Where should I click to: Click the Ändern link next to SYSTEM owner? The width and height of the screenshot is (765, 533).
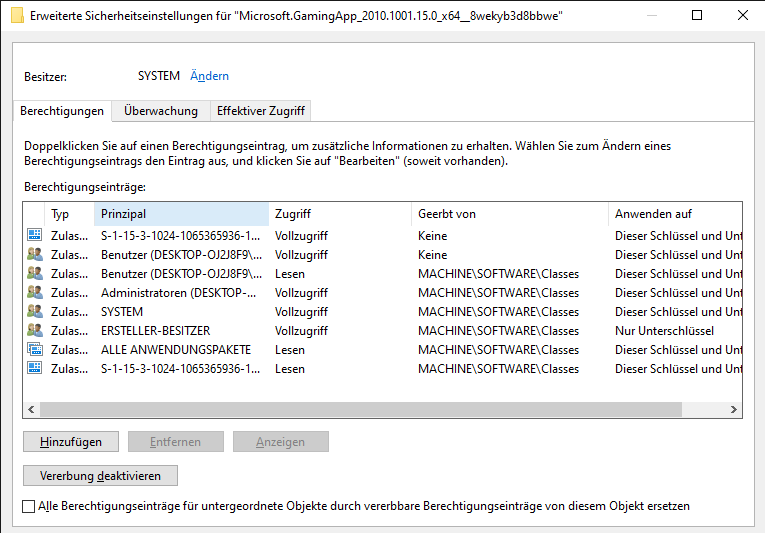209,76
